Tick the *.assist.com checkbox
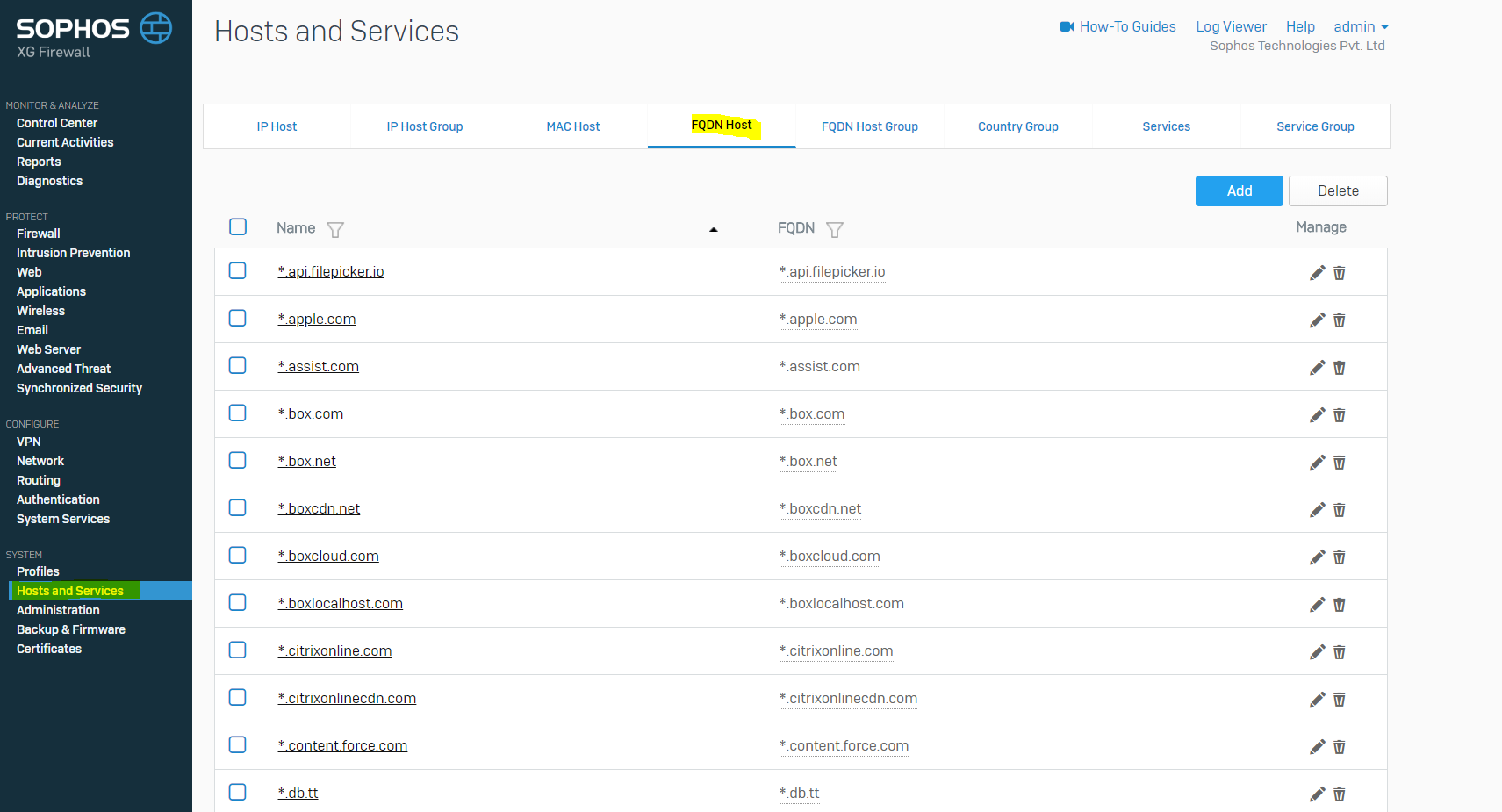The height and width of the screenshot is (812, 1502). [237, 365]
